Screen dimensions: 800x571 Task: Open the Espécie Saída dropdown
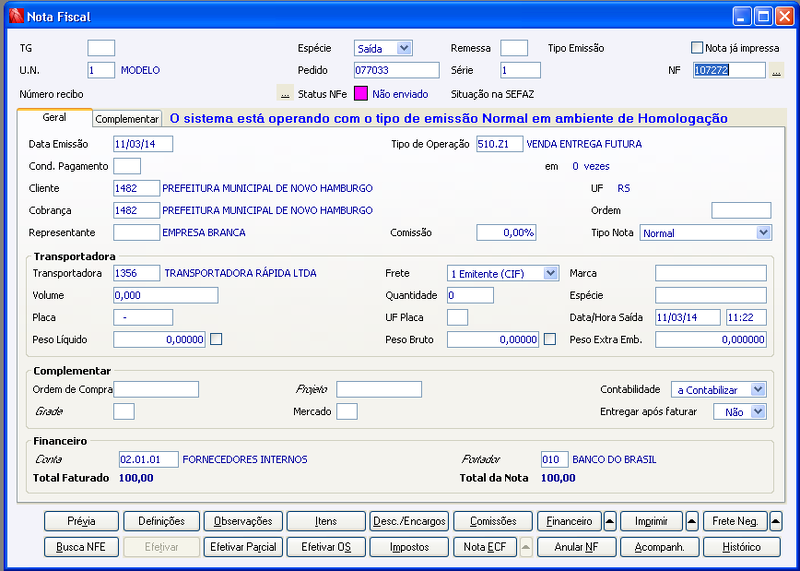coord(383,48)
